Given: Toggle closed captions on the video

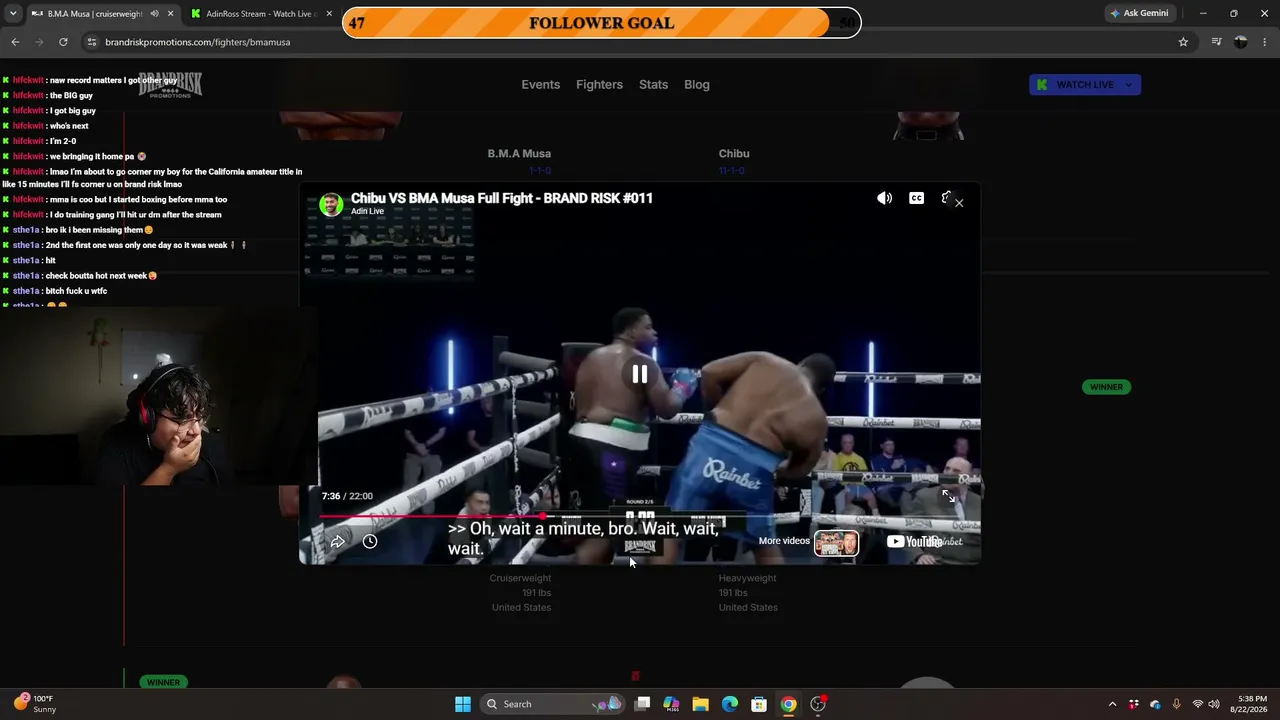Looking at the screenshot, I should (916, 198).
